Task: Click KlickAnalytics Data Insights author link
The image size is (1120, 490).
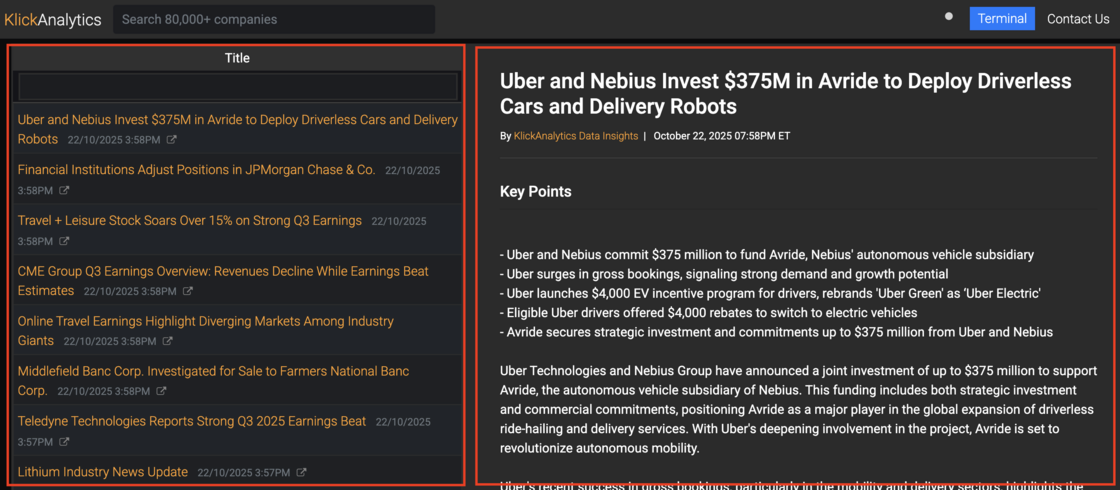Action: (576, 136)
